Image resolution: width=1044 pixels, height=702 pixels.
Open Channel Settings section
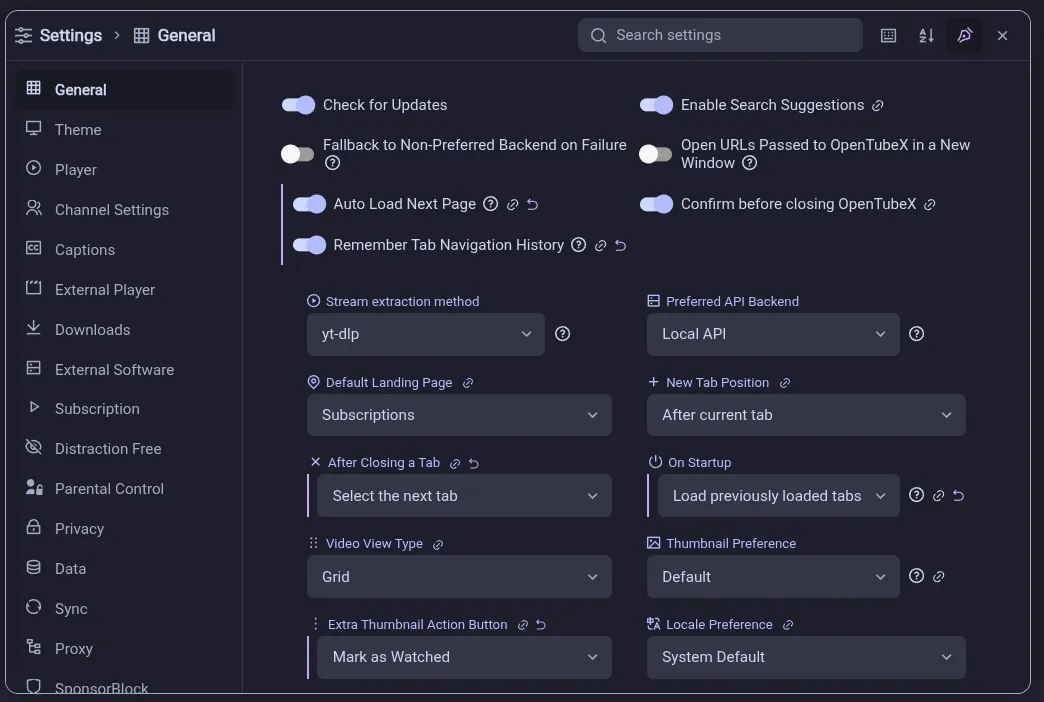125,209
